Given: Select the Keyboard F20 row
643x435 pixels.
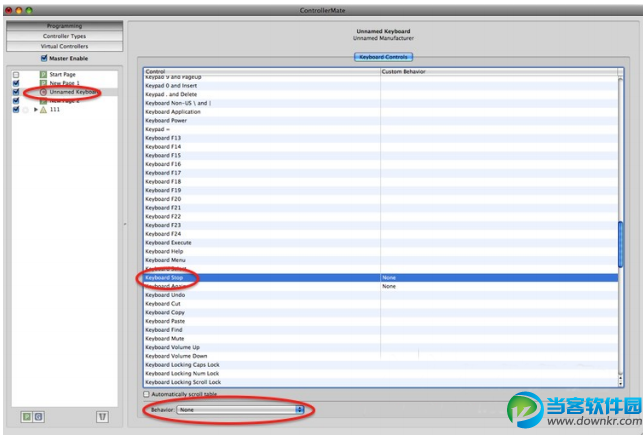Looking at the screenshot, I should pyautogui.click(x=381, y=199).
